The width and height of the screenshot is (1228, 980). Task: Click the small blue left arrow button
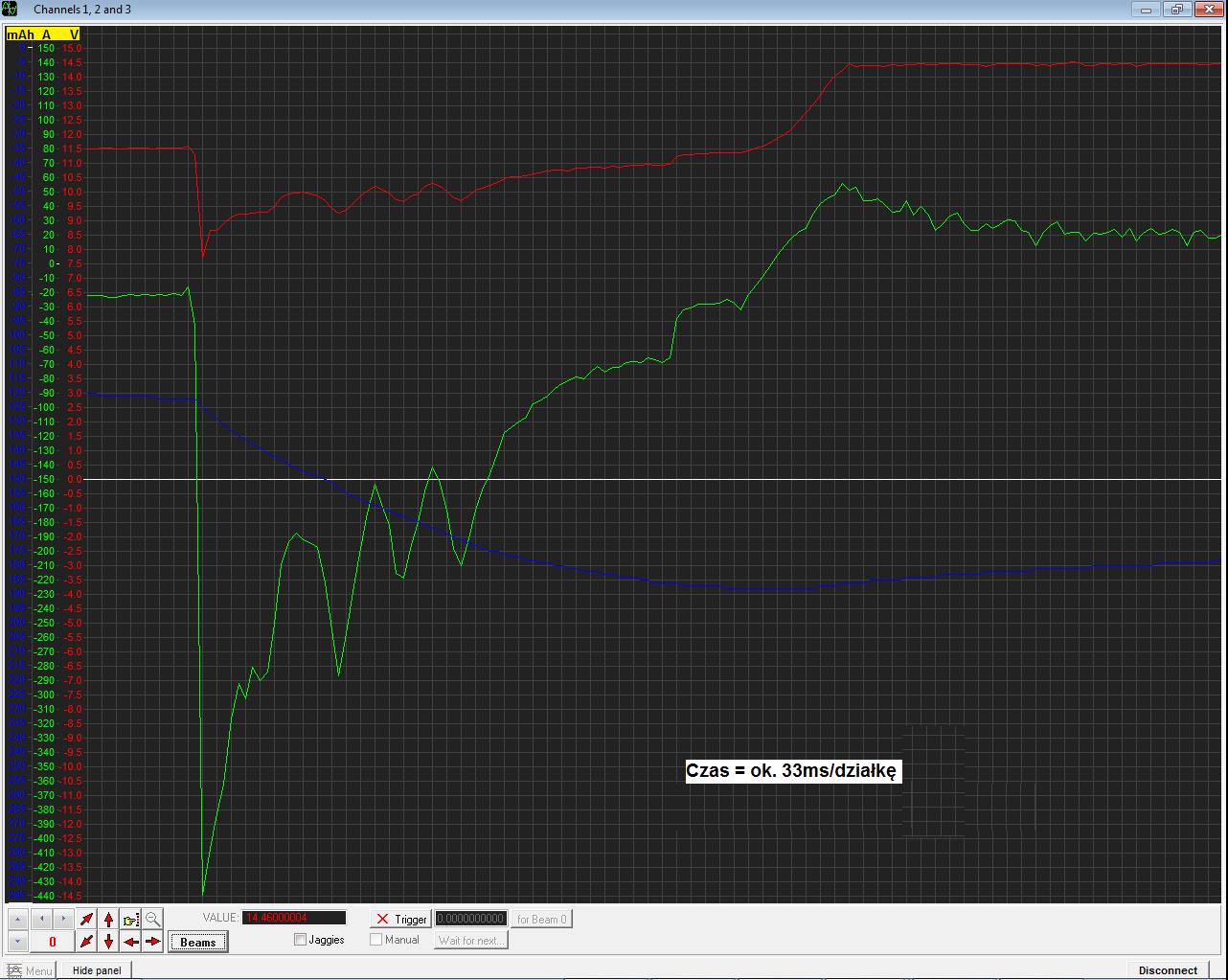41,920
